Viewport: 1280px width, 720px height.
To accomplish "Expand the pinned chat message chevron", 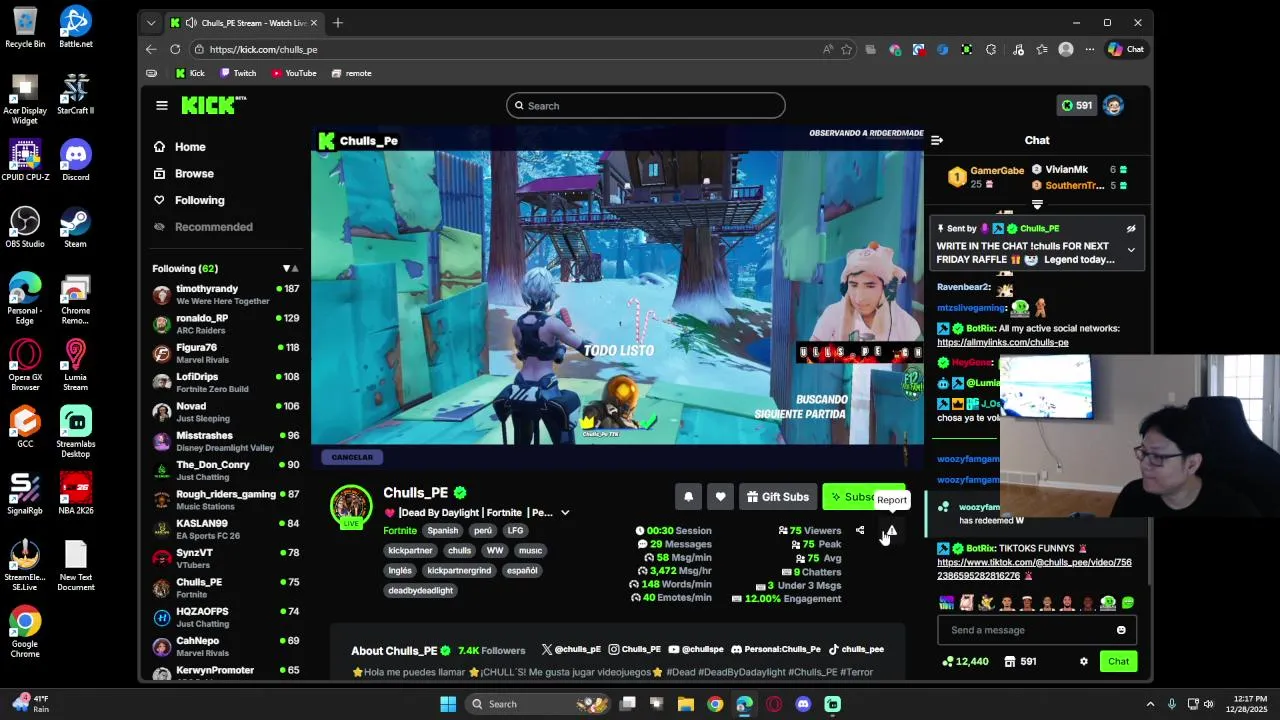I will [x=1131, y=250].
